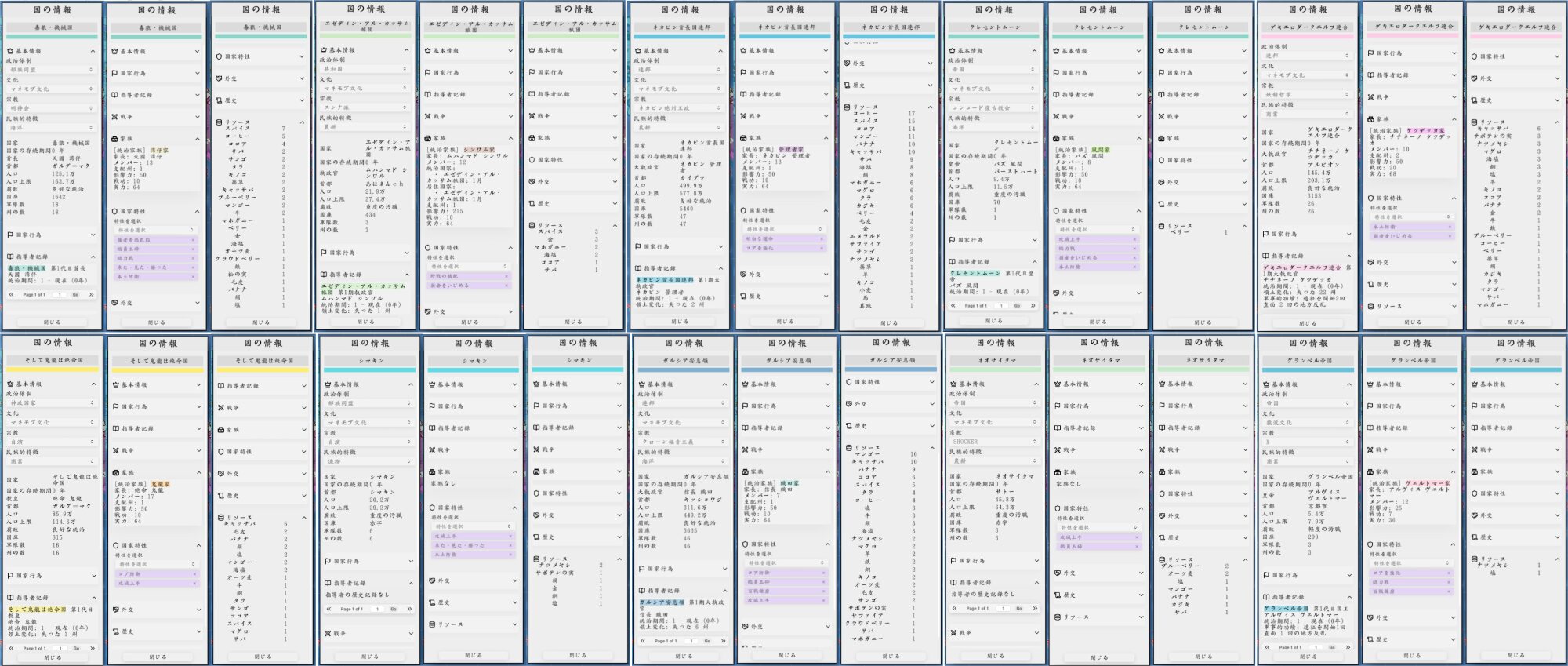Jump to last leader page in 毒獣・機械国
This screenshot has width=1568, height=666.
click(92, 294)
